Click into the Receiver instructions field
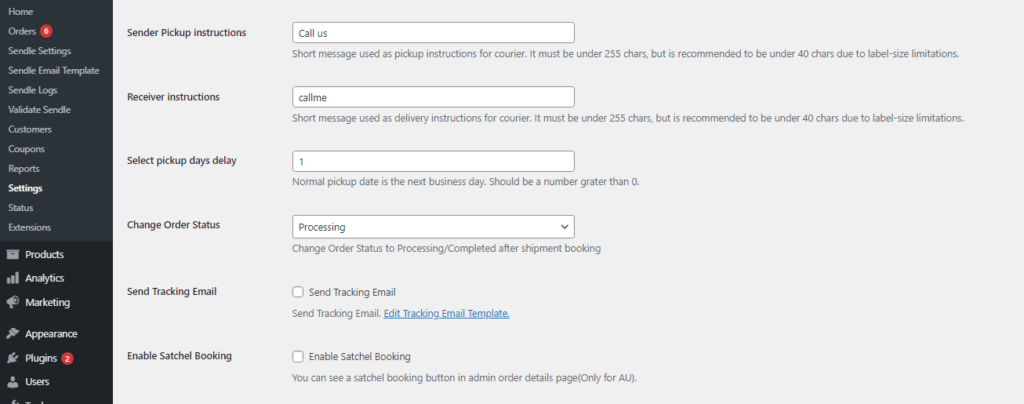This screenshot has width=1024, height=404. tap(433, 97)
